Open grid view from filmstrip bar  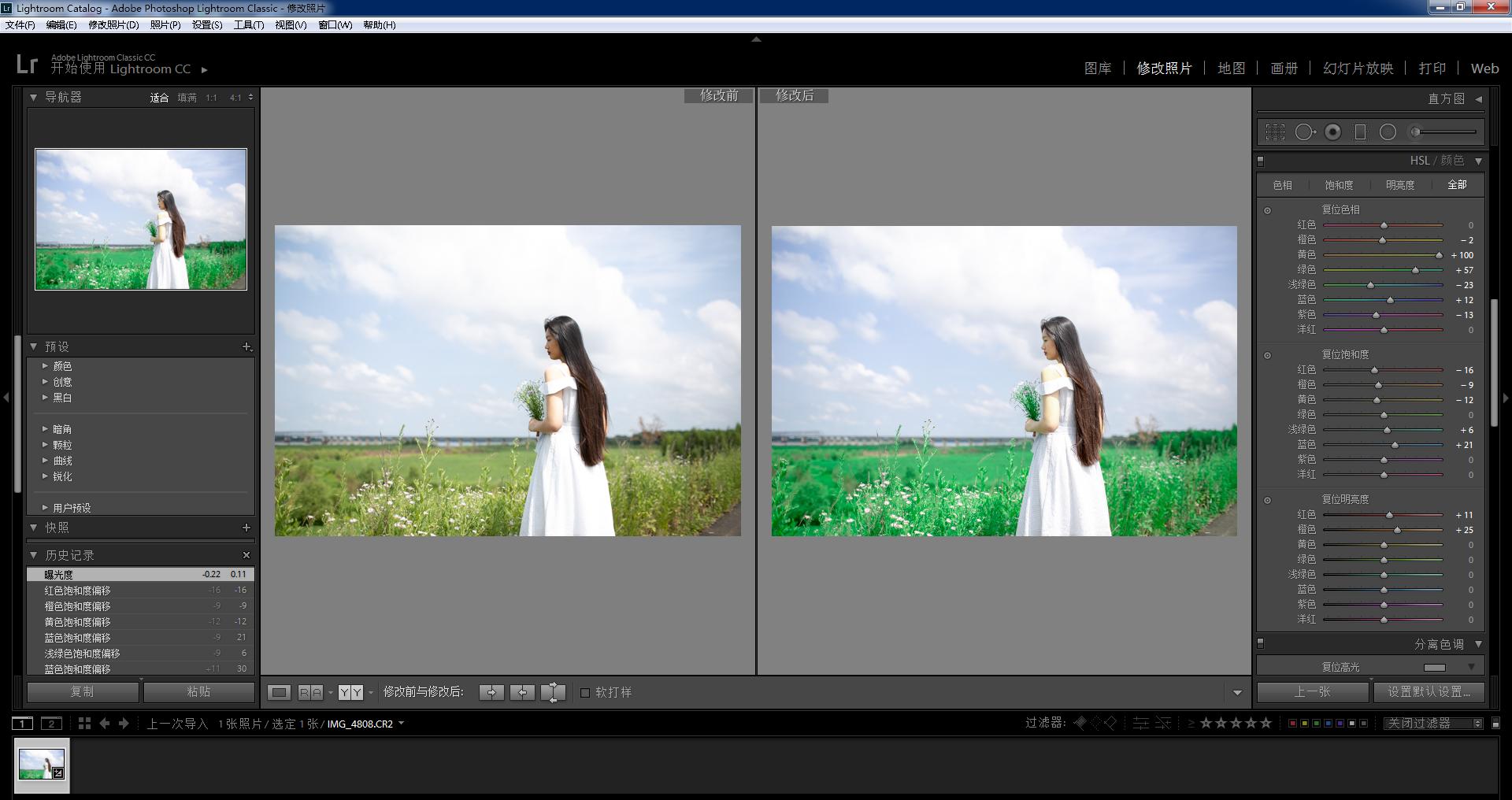coord(84,723)
